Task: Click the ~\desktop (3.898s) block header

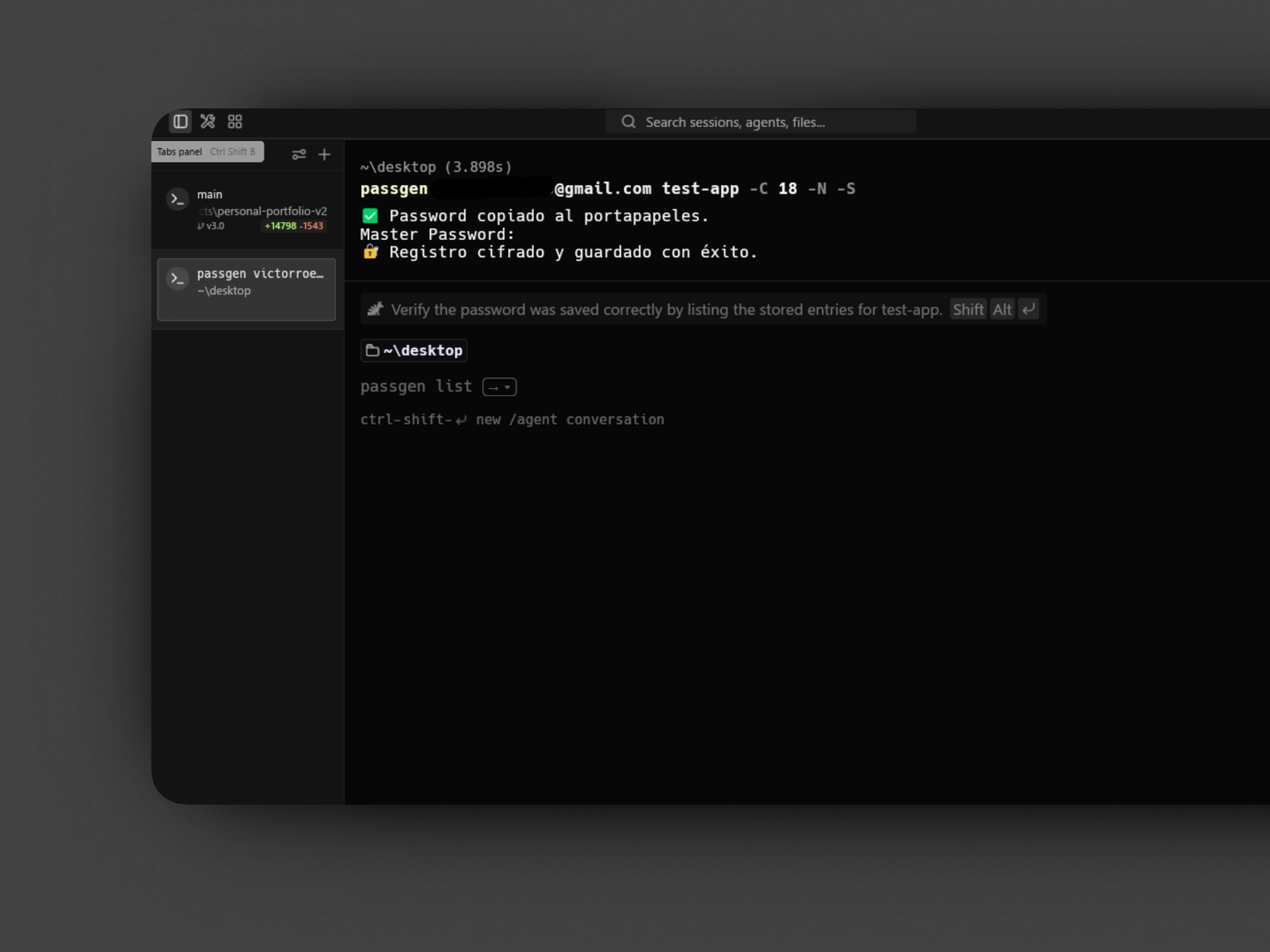Action: (x=436, y=167)
